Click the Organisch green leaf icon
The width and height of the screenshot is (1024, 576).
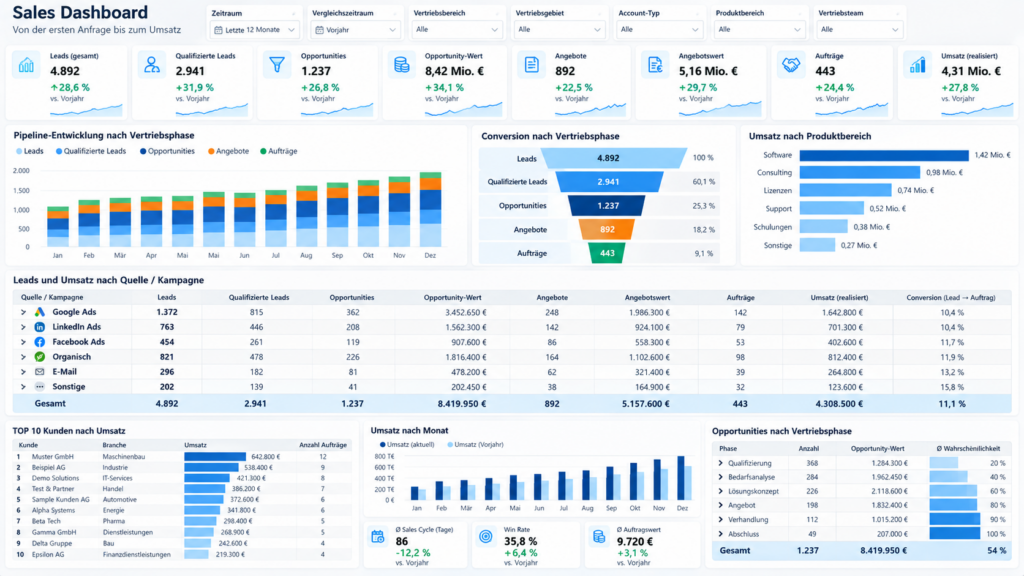(x=40, y=357)
